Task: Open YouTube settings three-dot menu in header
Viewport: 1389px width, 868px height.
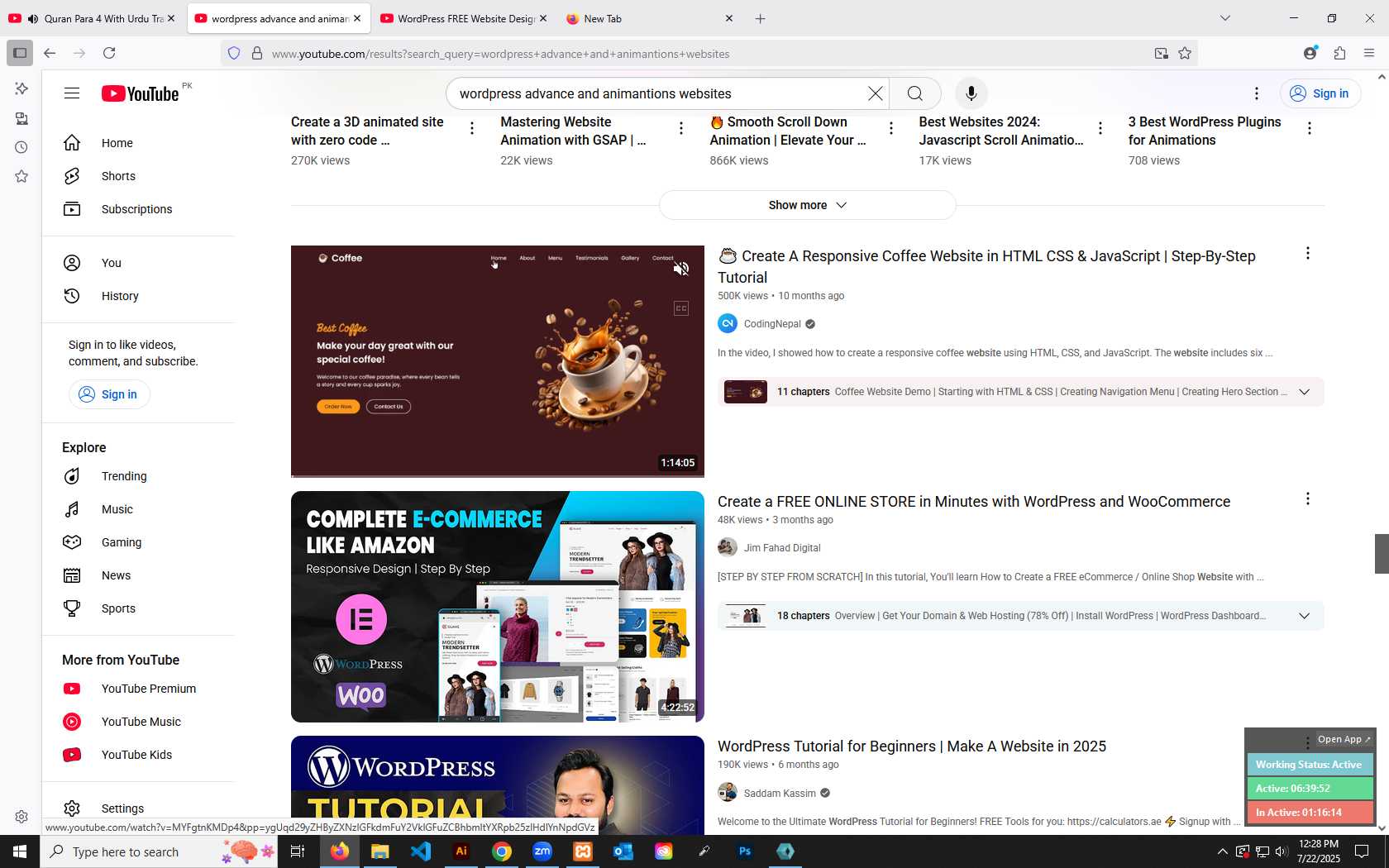Action: tap(1257, 93)
